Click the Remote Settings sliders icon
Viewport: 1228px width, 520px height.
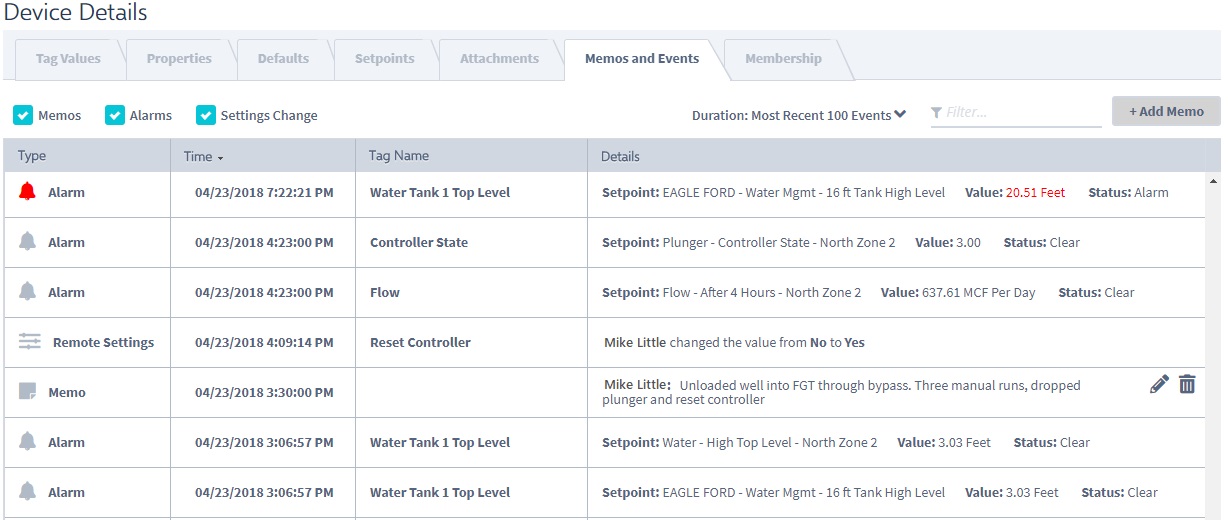click(x=30, y=342)
